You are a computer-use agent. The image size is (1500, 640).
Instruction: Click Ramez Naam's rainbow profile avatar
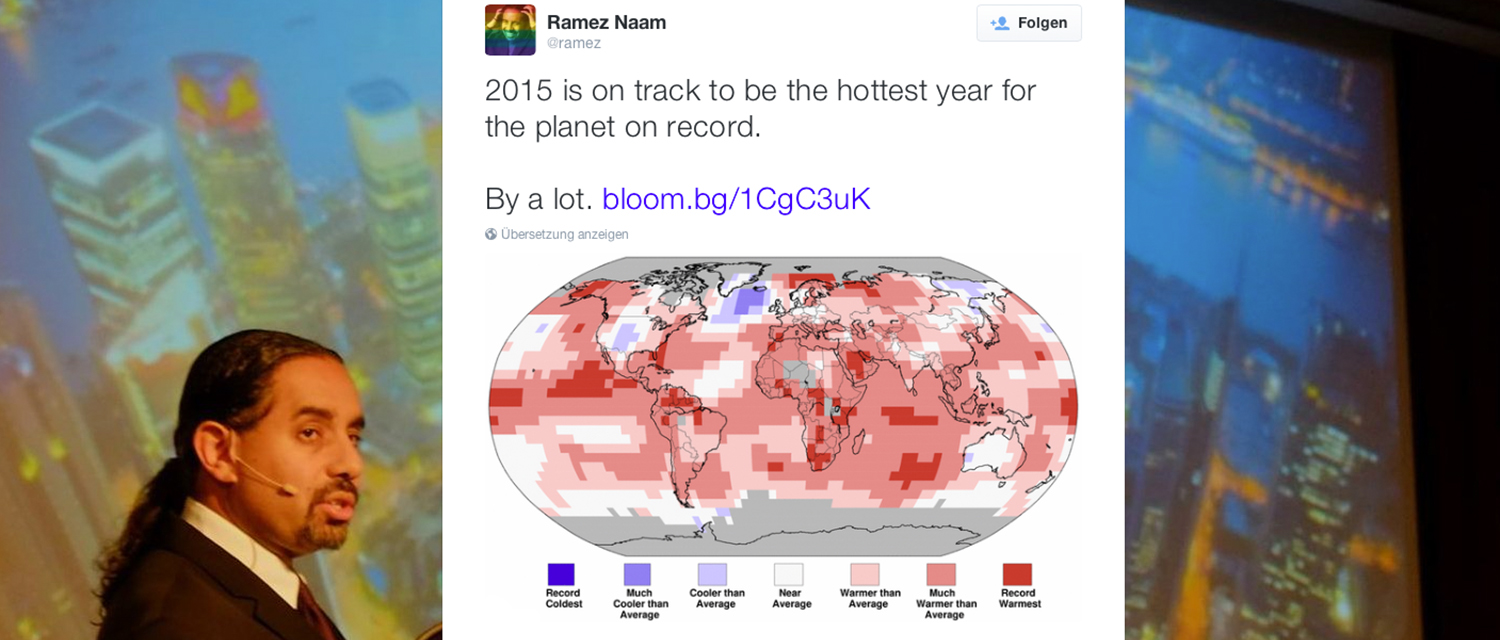510,30
